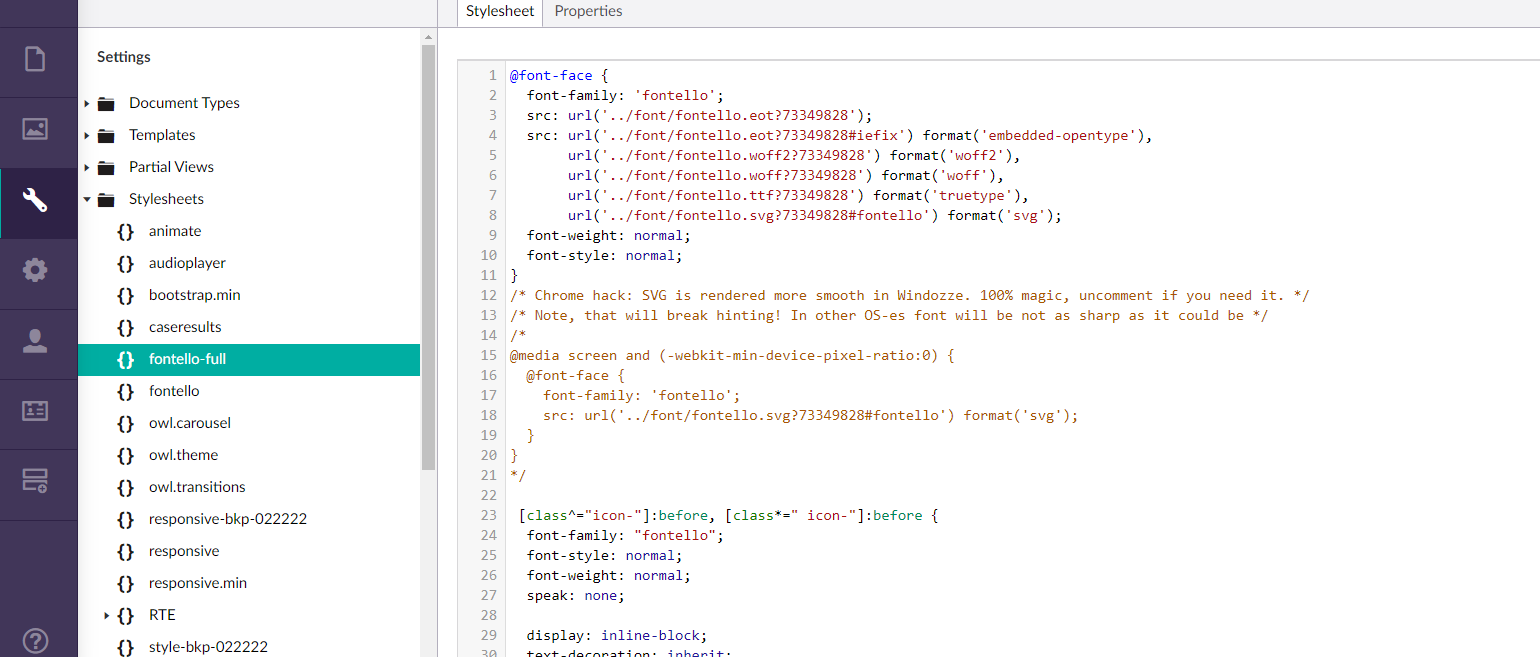This screenshot has height=657, width=1540.
Task: Click the Partial Views label
Action: pyautogui.click(x=171, y=167)
